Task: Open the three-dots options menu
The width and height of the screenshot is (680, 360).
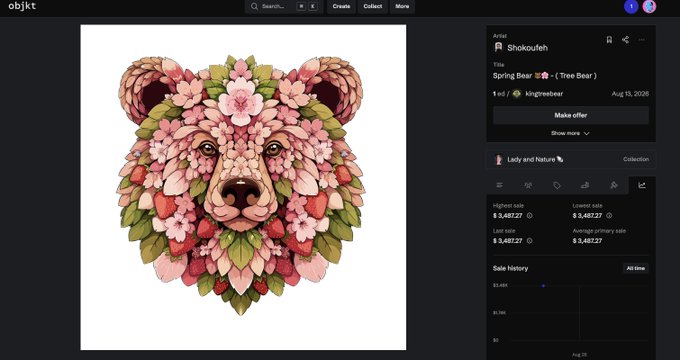Action: (x=641, y=40)
